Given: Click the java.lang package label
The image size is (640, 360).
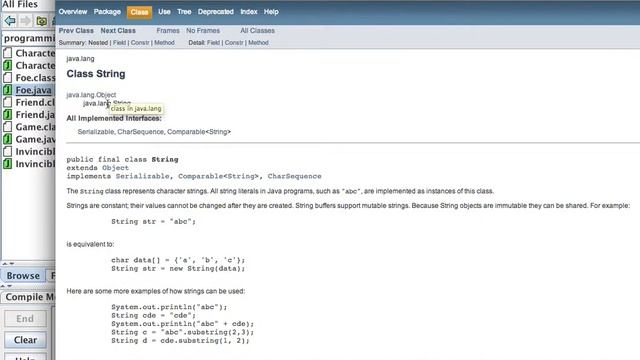Looking at the screenshot, I should click(80, 59).
